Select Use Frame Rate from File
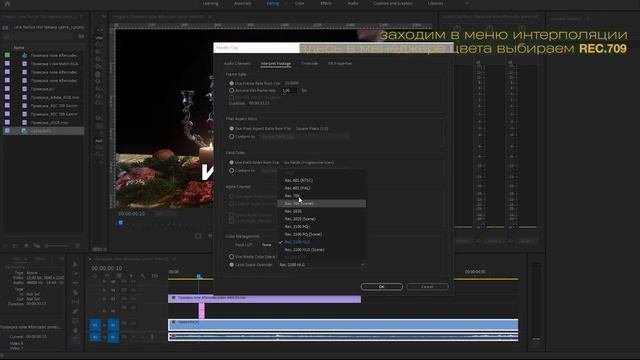Viewport: 640px width, 360px height. pos(231,83)
